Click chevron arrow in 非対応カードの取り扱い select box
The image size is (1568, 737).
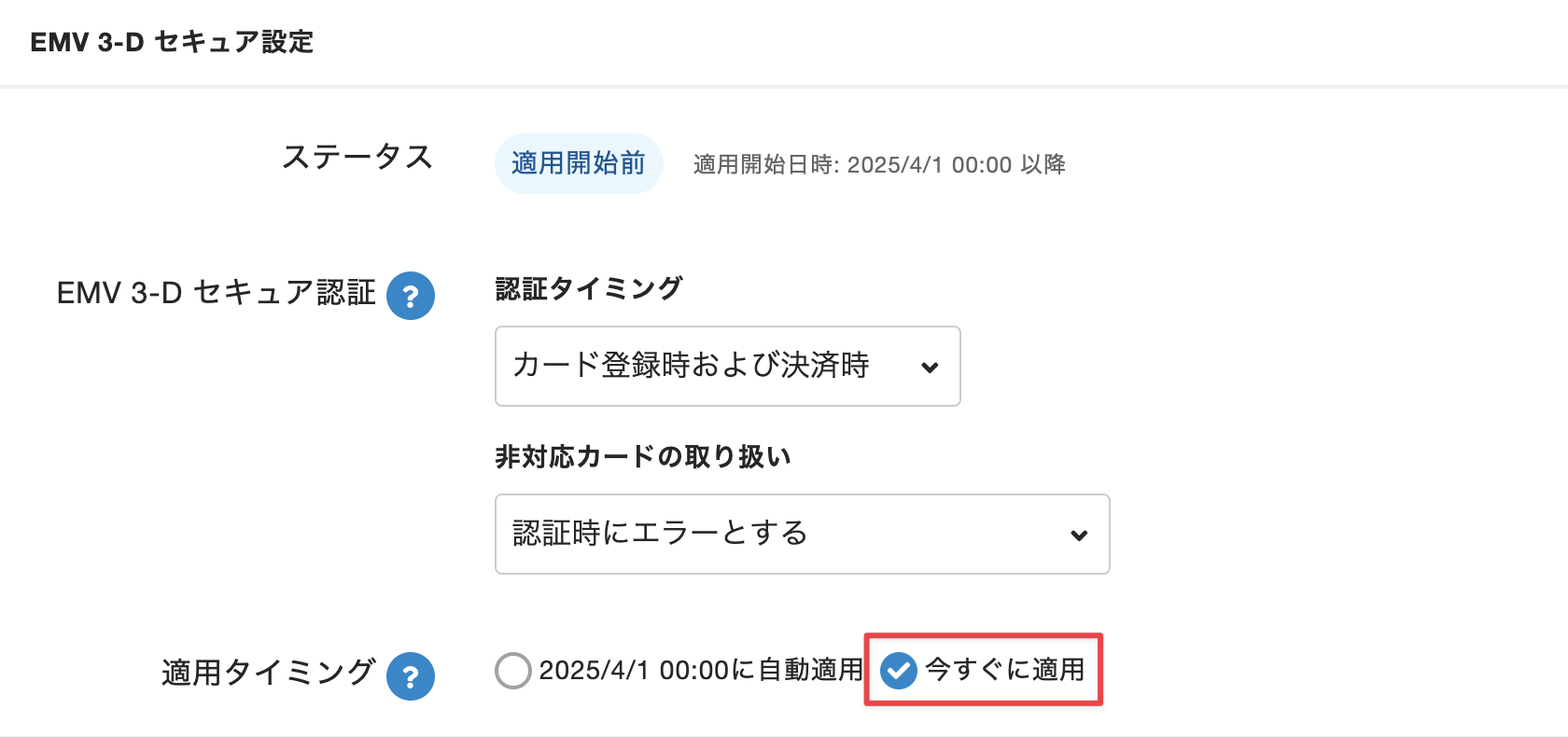click(x=1079, y=535)
